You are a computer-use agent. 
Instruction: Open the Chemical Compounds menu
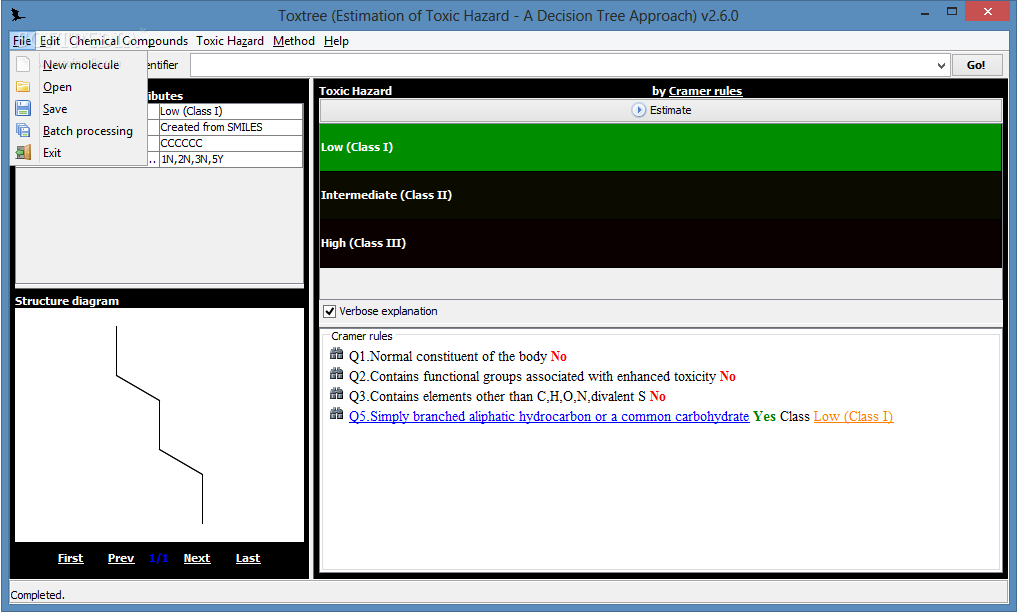pos(128,41)
